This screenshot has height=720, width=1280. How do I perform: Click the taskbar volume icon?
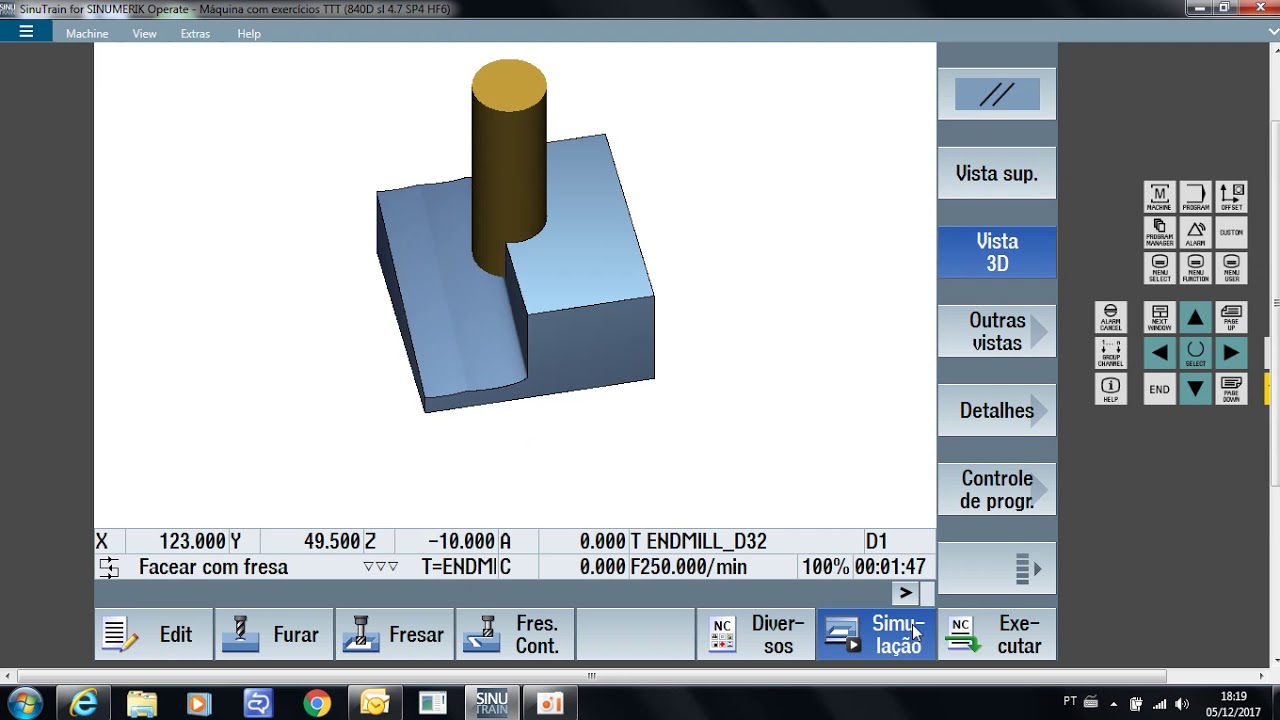pos(1182,704)
